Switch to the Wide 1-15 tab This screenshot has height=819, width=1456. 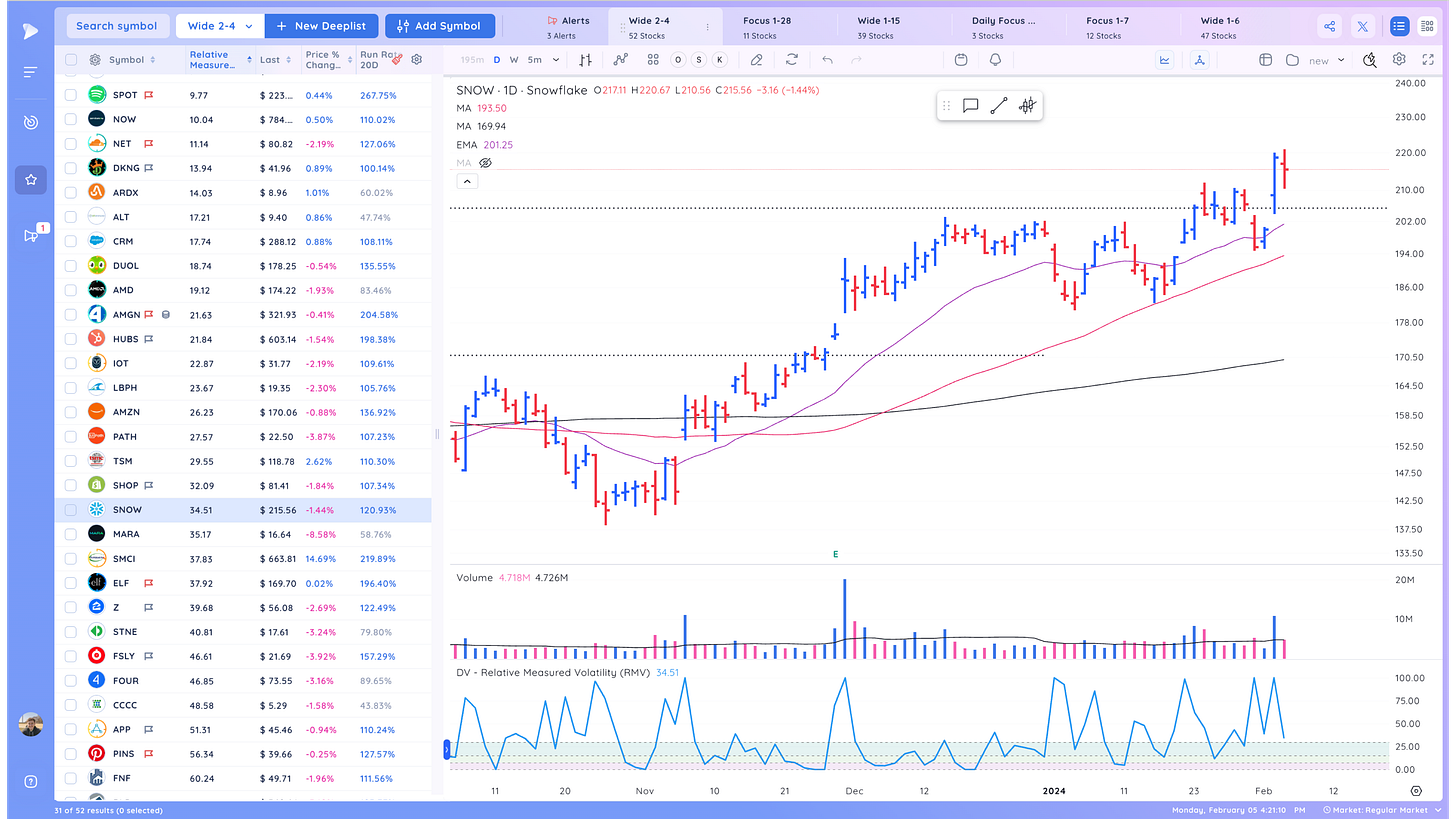click(x=880, y=27)
